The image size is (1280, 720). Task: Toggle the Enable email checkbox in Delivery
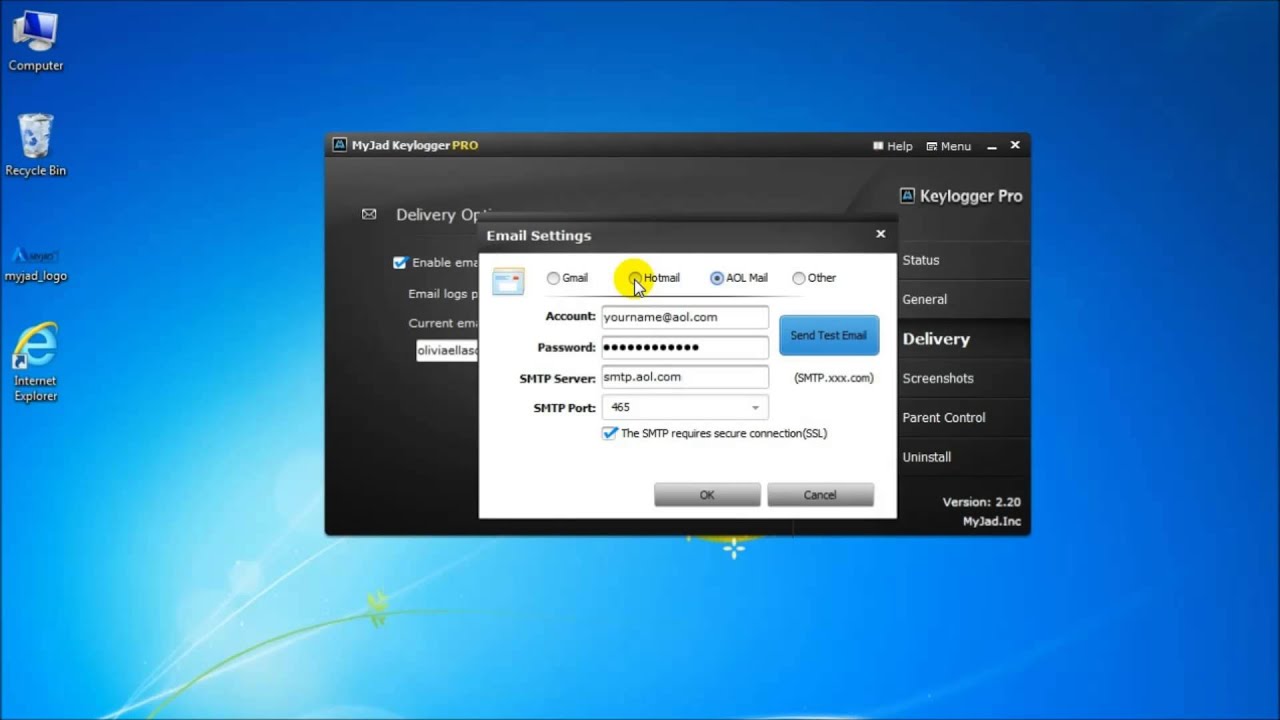pyautogui.click(x=400, y=262)
